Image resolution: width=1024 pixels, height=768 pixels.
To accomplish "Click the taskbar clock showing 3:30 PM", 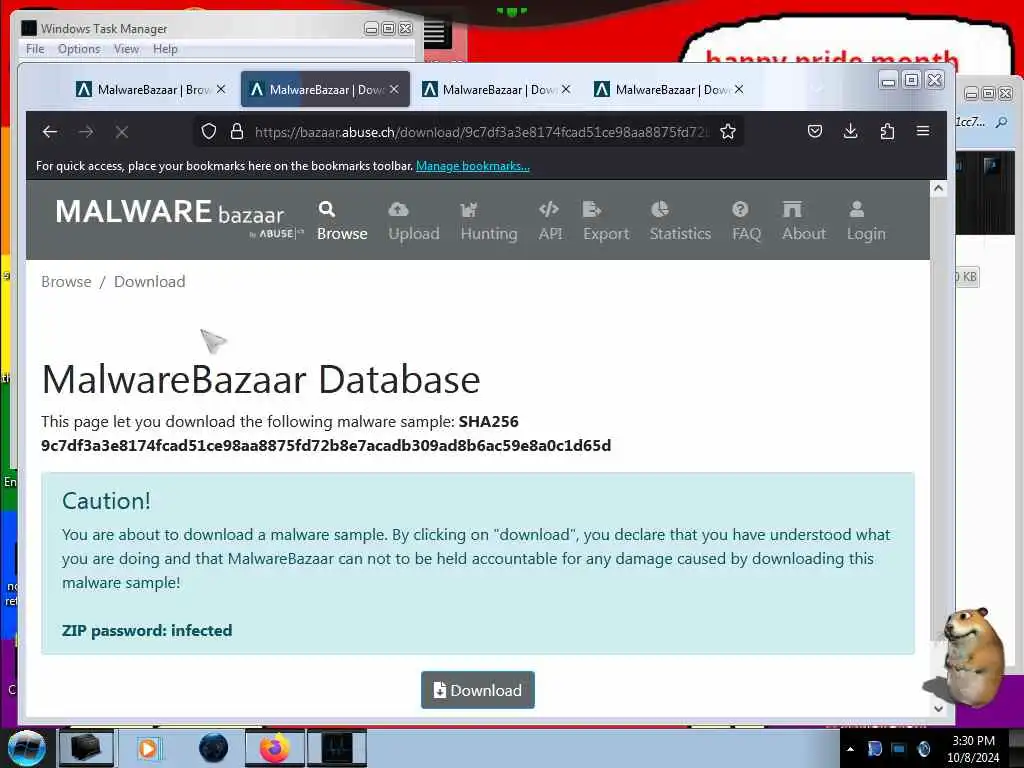I will [973, 749].
